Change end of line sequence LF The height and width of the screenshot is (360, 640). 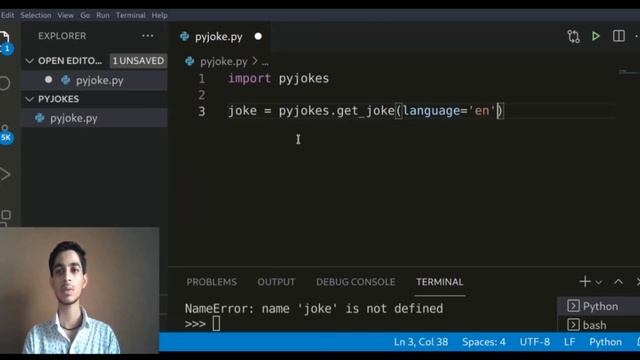pos(569,342)
